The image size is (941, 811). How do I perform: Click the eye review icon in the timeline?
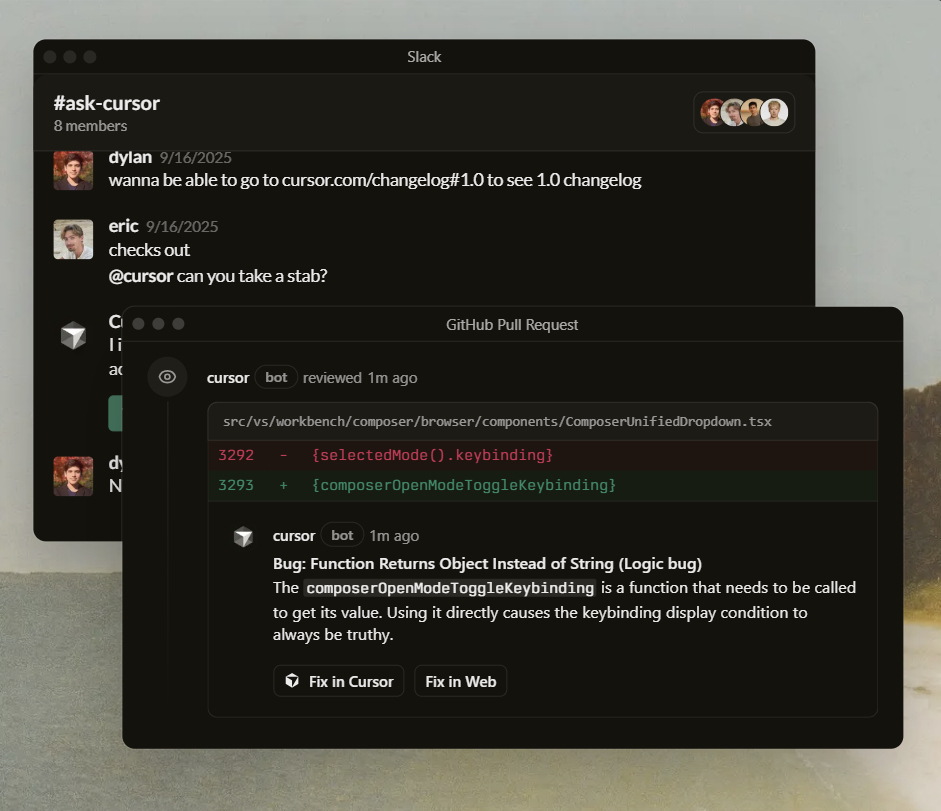coord(167,377)
